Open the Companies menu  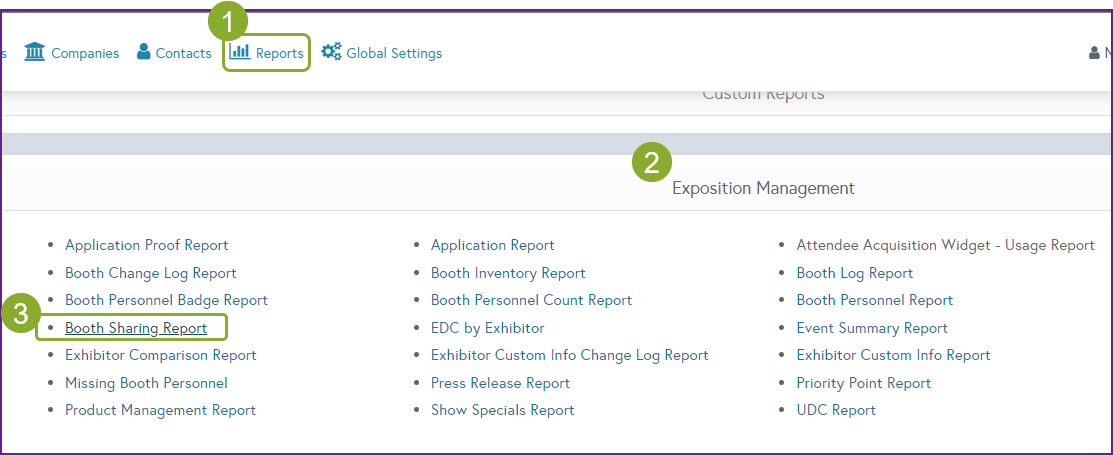tap(84, 53)
